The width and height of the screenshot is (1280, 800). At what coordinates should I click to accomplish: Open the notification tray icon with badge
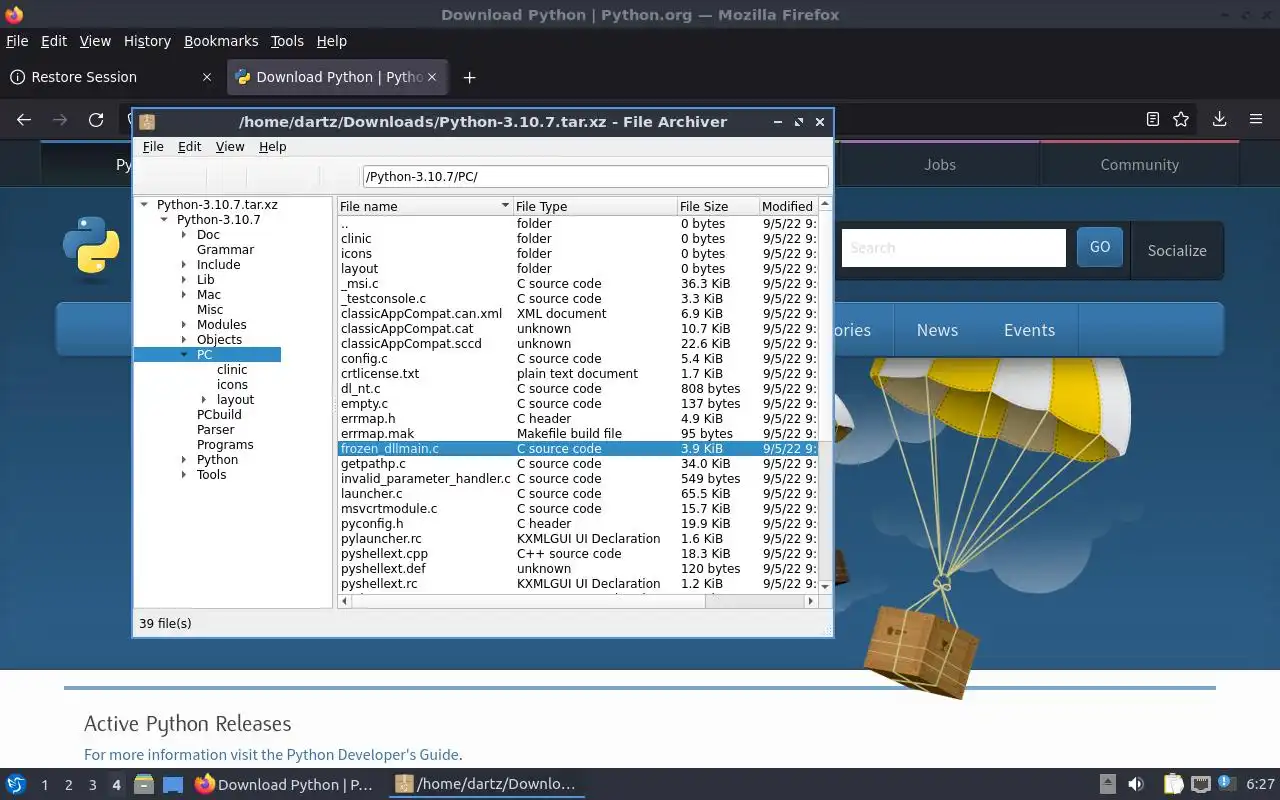[1226, 784]
